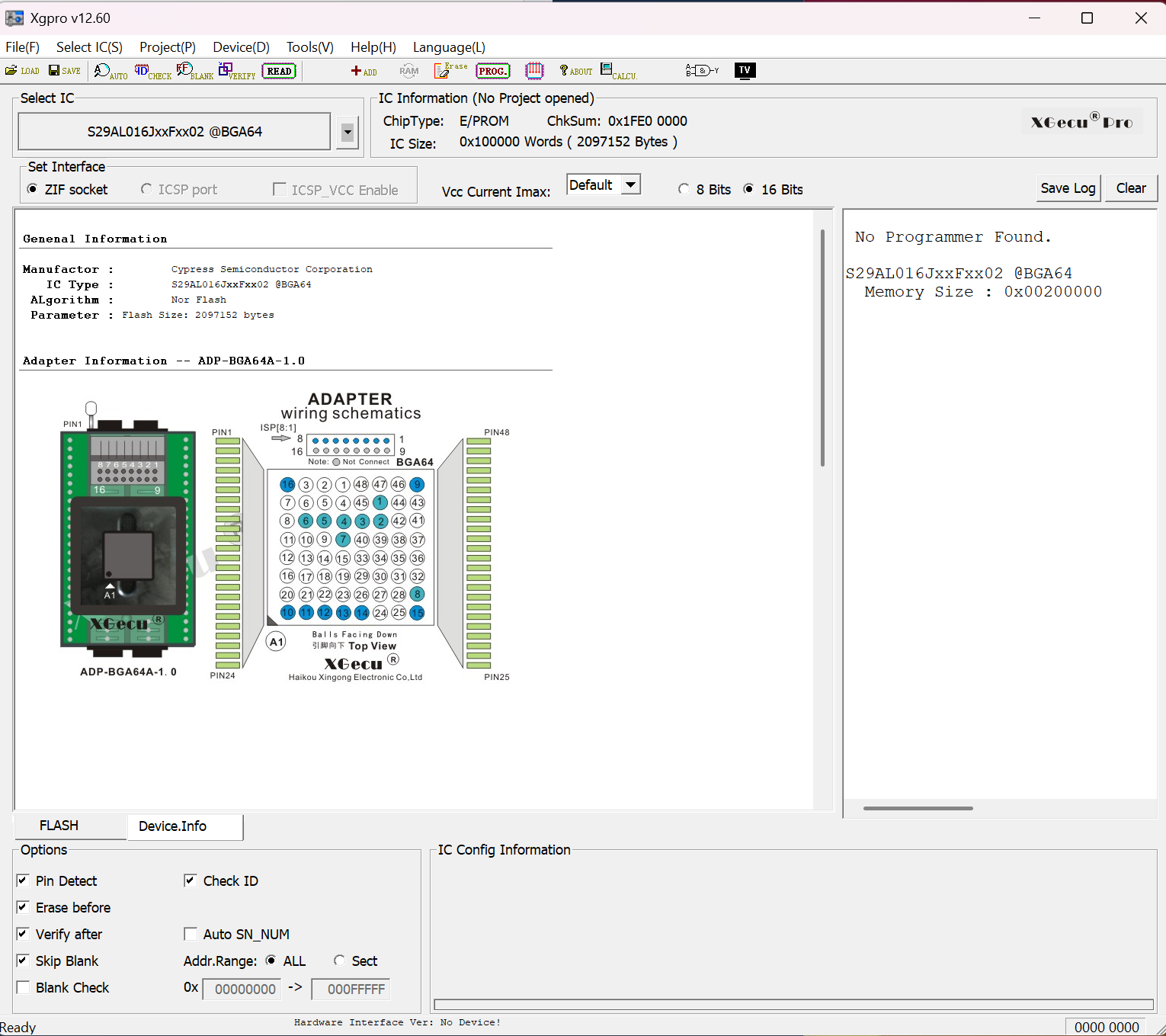This screenshot has height=1036, width=1166.
Task: Open the Device(D) menu
Action: 241,47
